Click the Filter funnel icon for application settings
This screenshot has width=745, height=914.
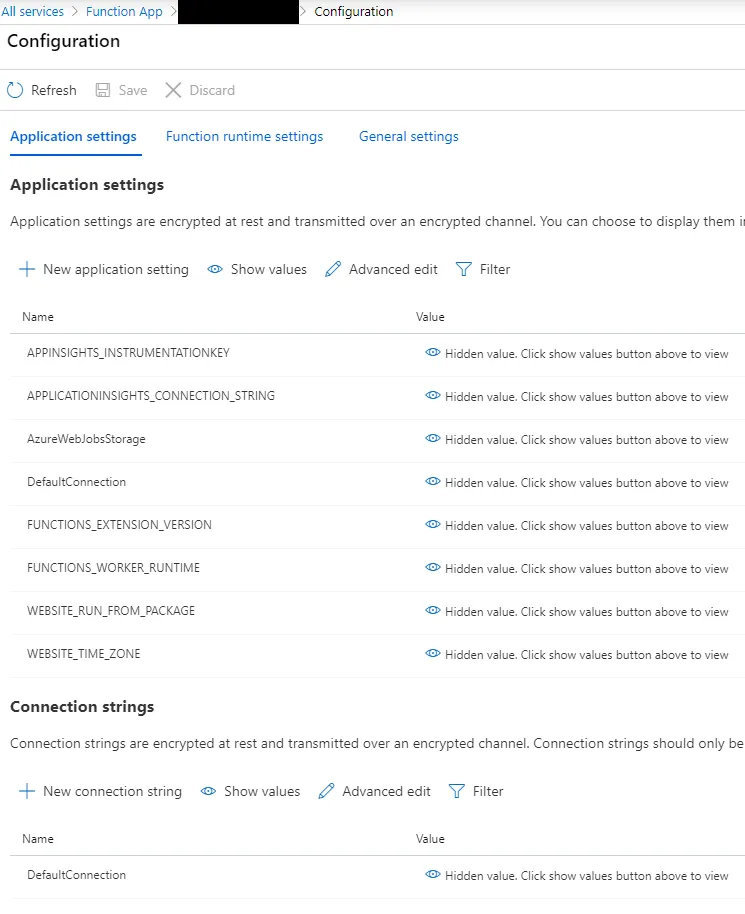463,269
